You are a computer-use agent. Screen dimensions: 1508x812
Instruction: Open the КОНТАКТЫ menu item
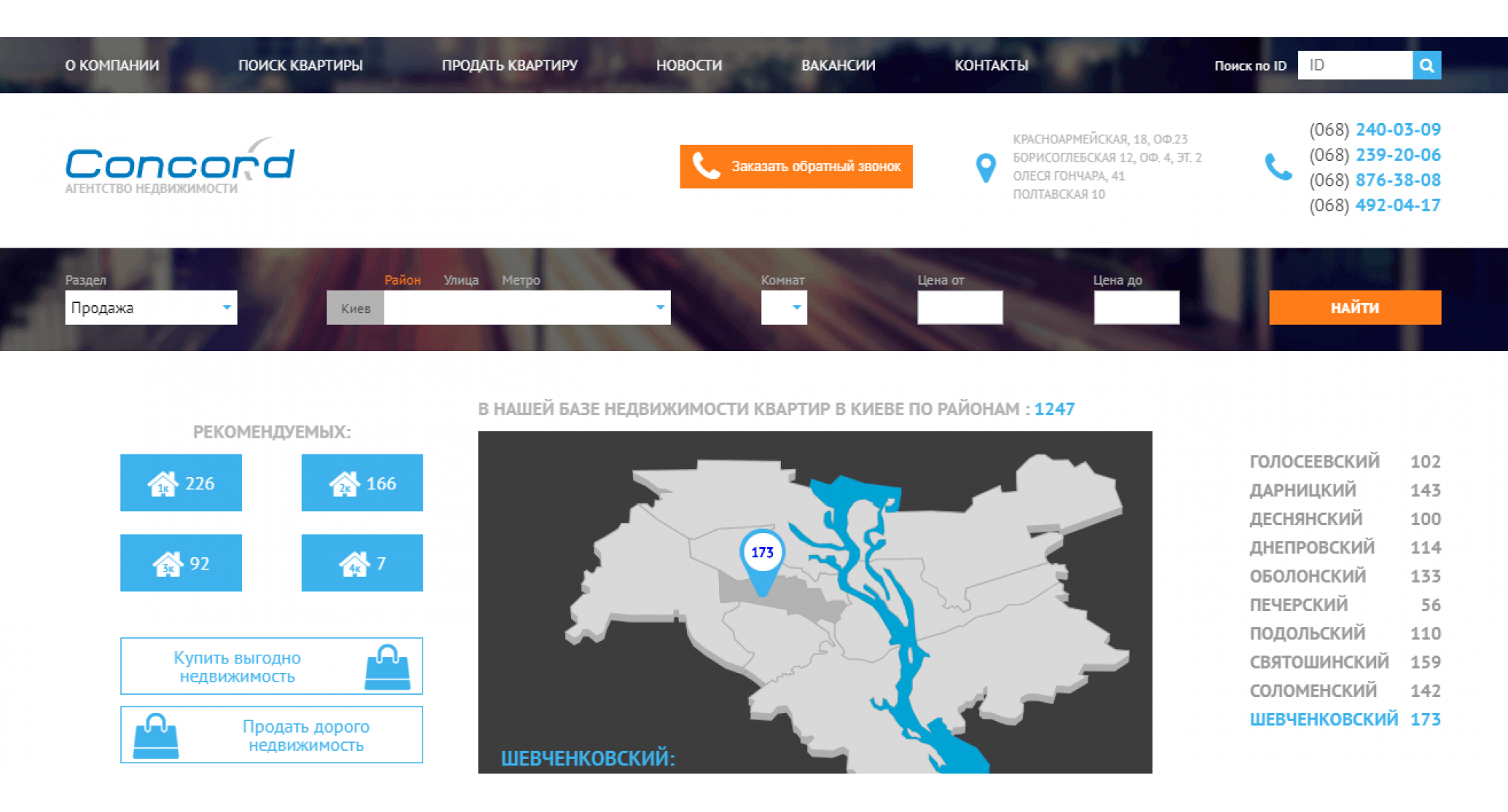tap(991, 66)
